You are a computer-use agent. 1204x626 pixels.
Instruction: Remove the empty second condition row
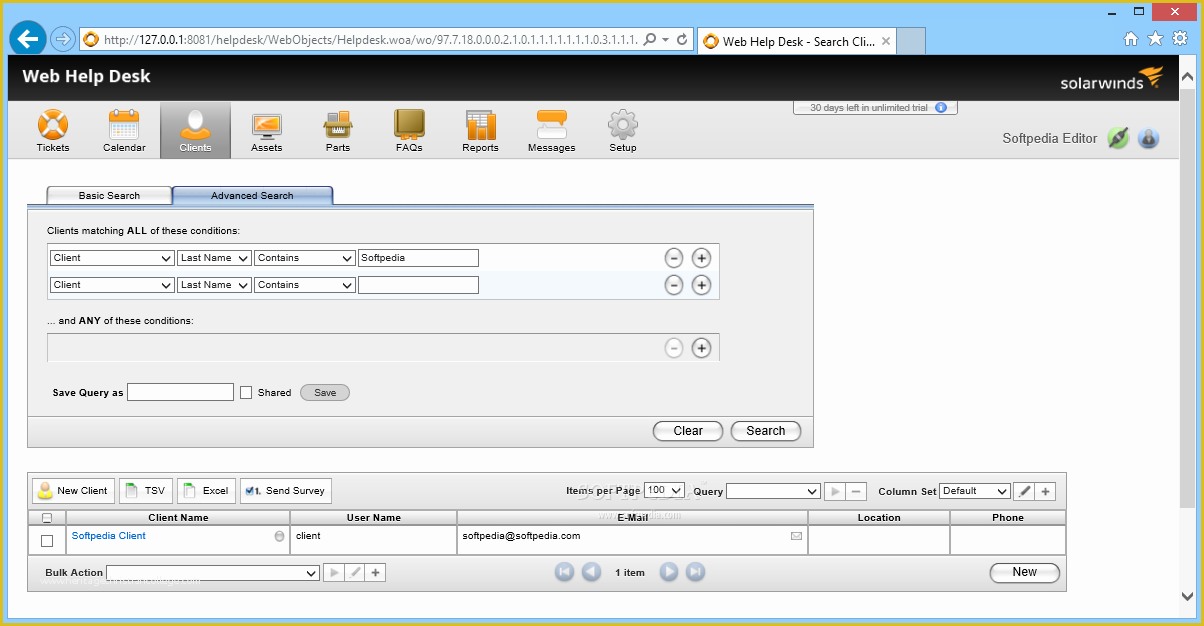(674, 285)
